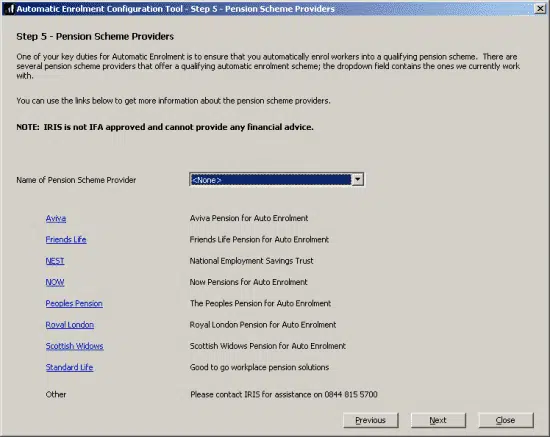Open the Royal London link
The width and height of the screenshot is (550, 437).
(70, 325)
